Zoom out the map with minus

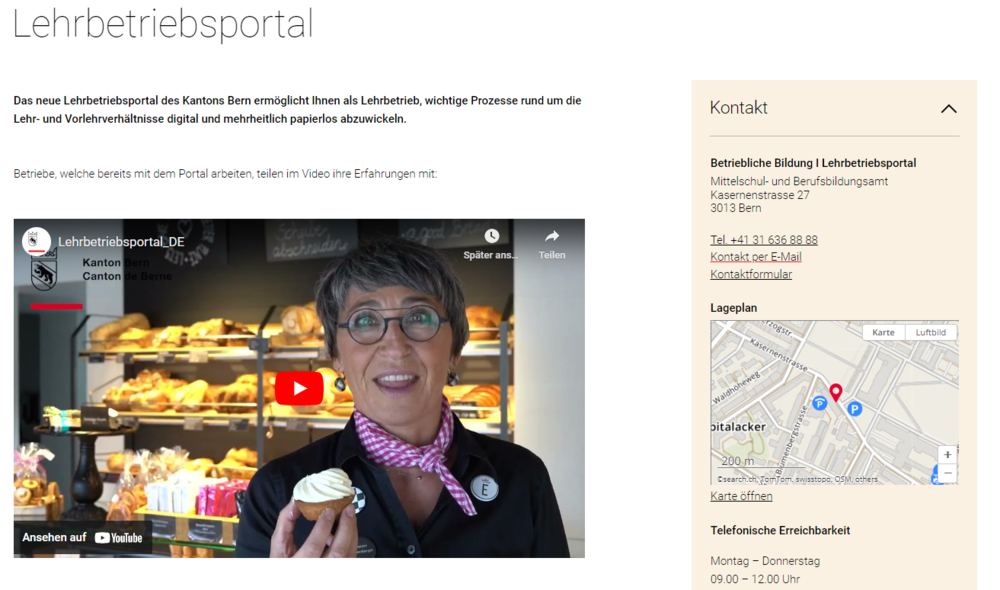tap(947, 473)
